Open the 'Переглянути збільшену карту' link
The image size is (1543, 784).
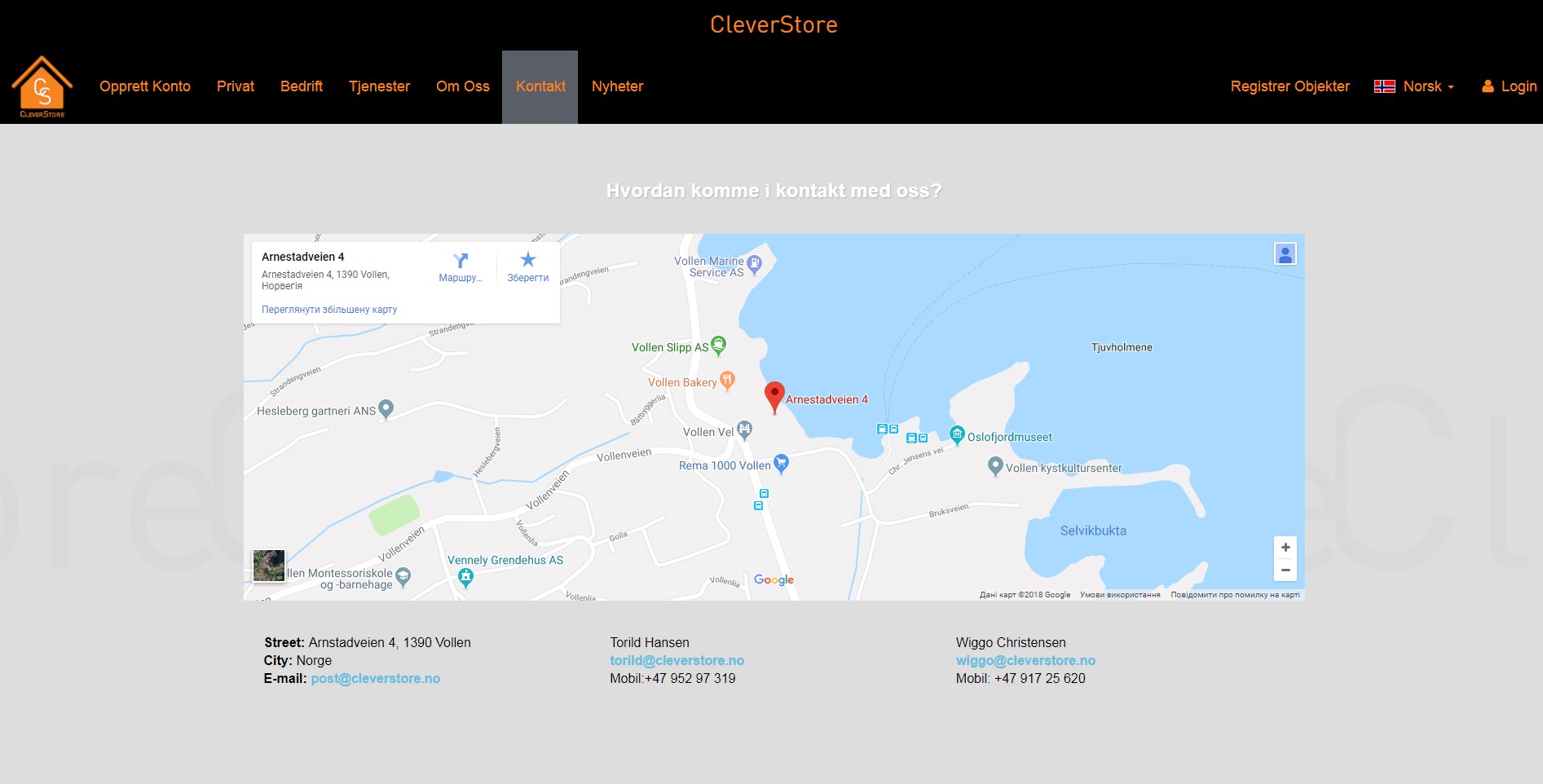[x=329, y=310]
